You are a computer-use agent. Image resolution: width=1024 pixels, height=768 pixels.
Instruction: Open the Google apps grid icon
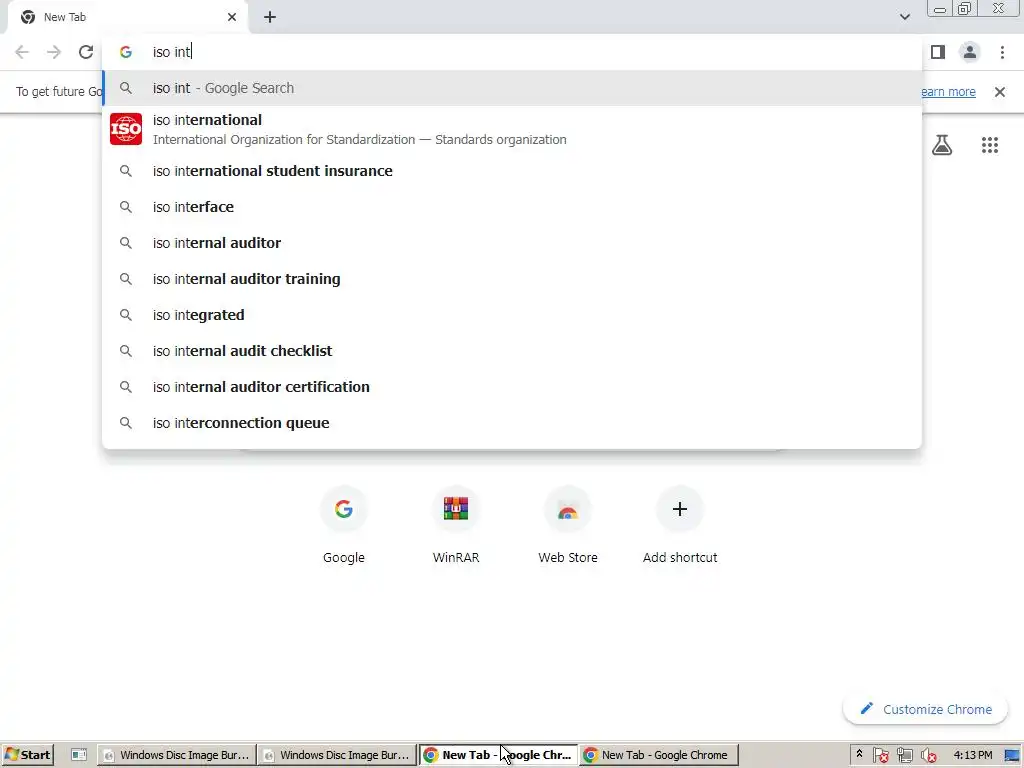pos(990,145)
